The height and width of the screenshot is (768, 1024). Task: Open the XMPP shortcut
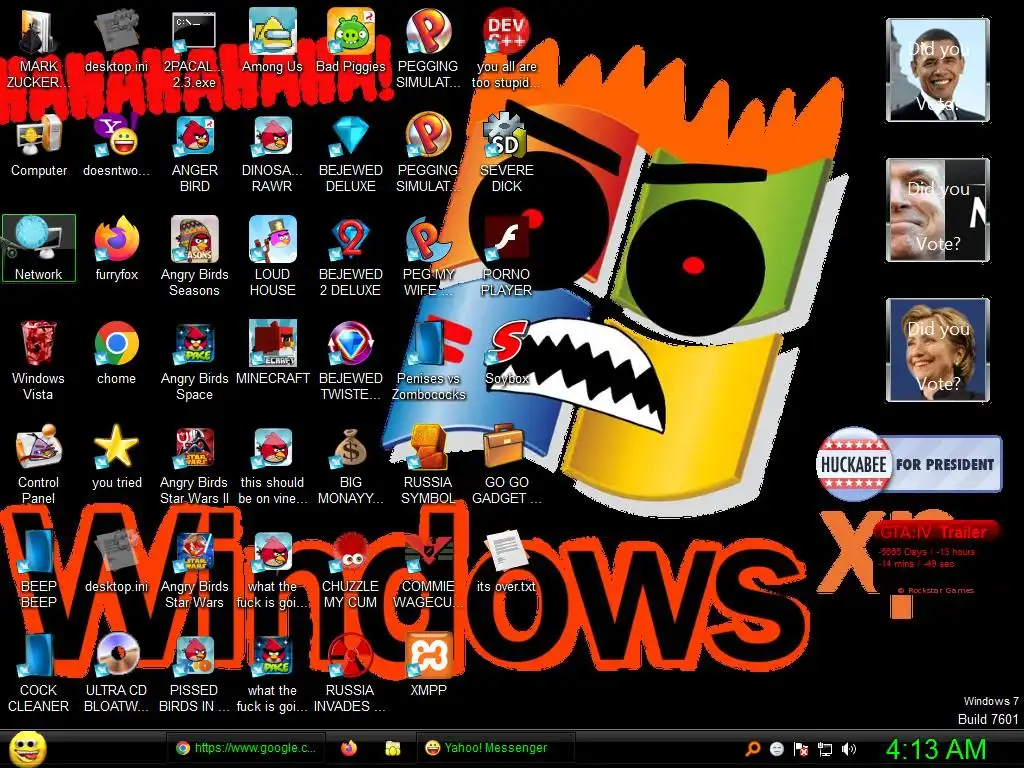point(428,665)
